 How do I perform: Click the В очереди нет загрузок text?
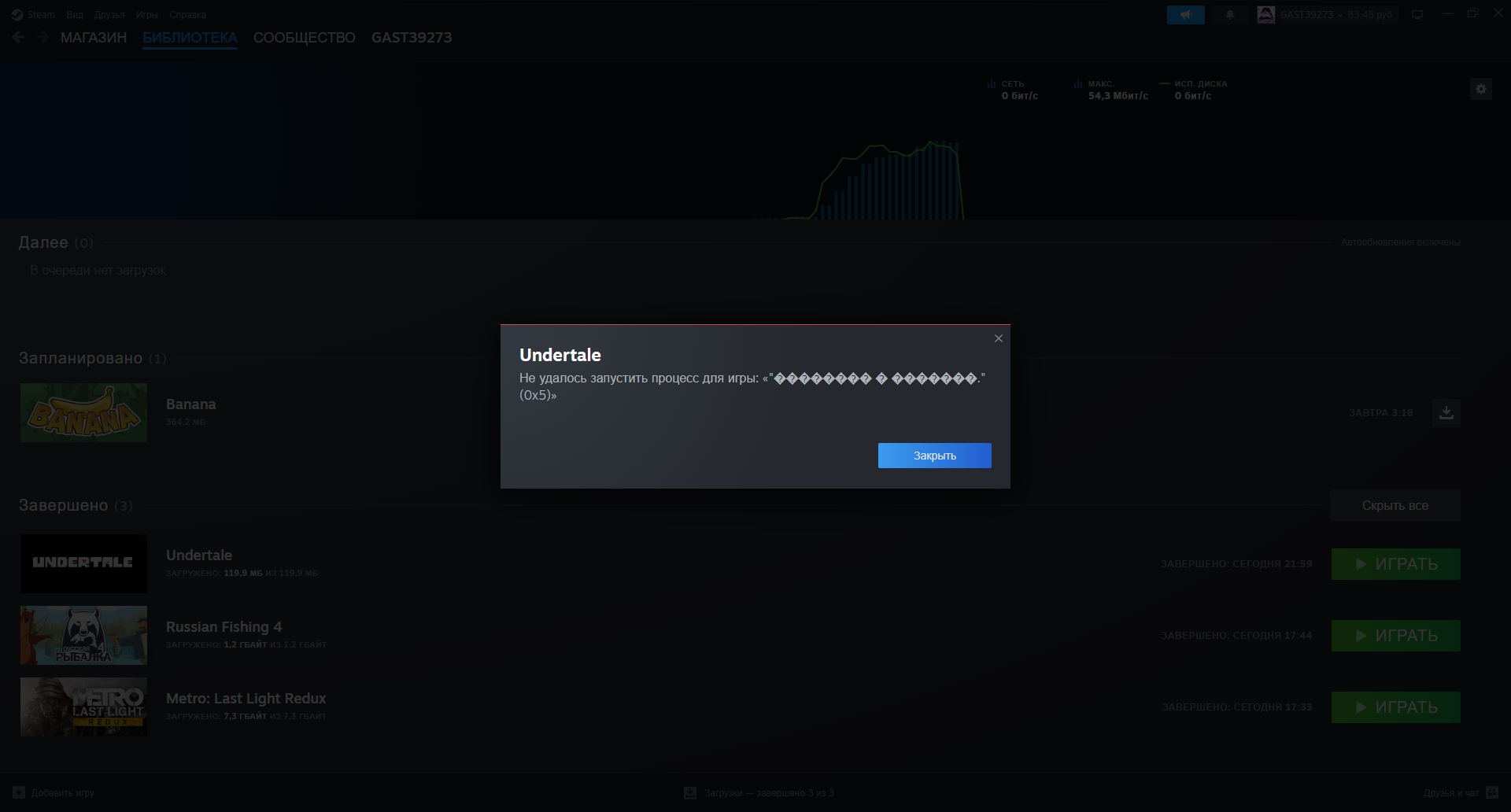(98, 270)
